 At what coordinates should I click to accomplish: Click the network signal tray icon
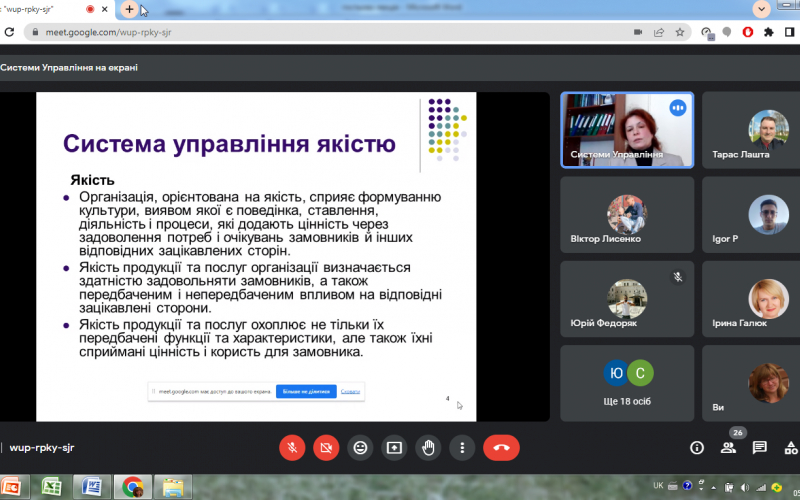coord(761,487)
